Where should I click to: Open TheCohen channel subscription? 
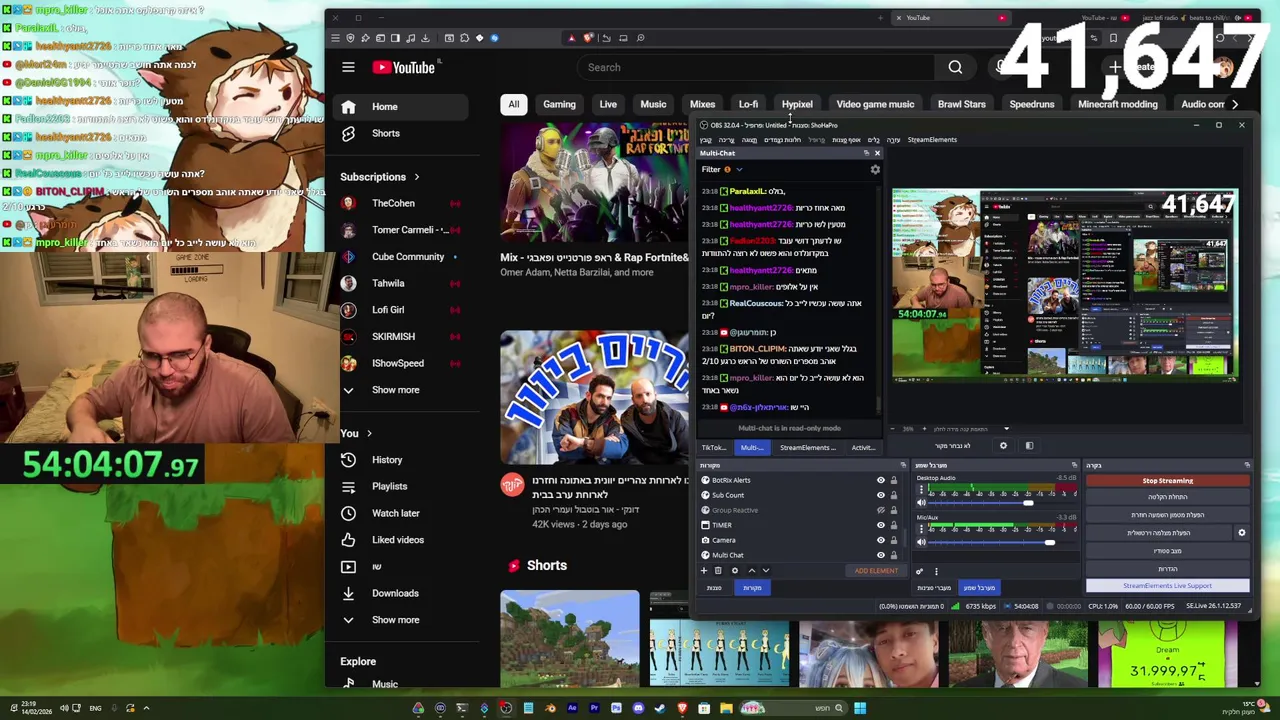[393, 203]
